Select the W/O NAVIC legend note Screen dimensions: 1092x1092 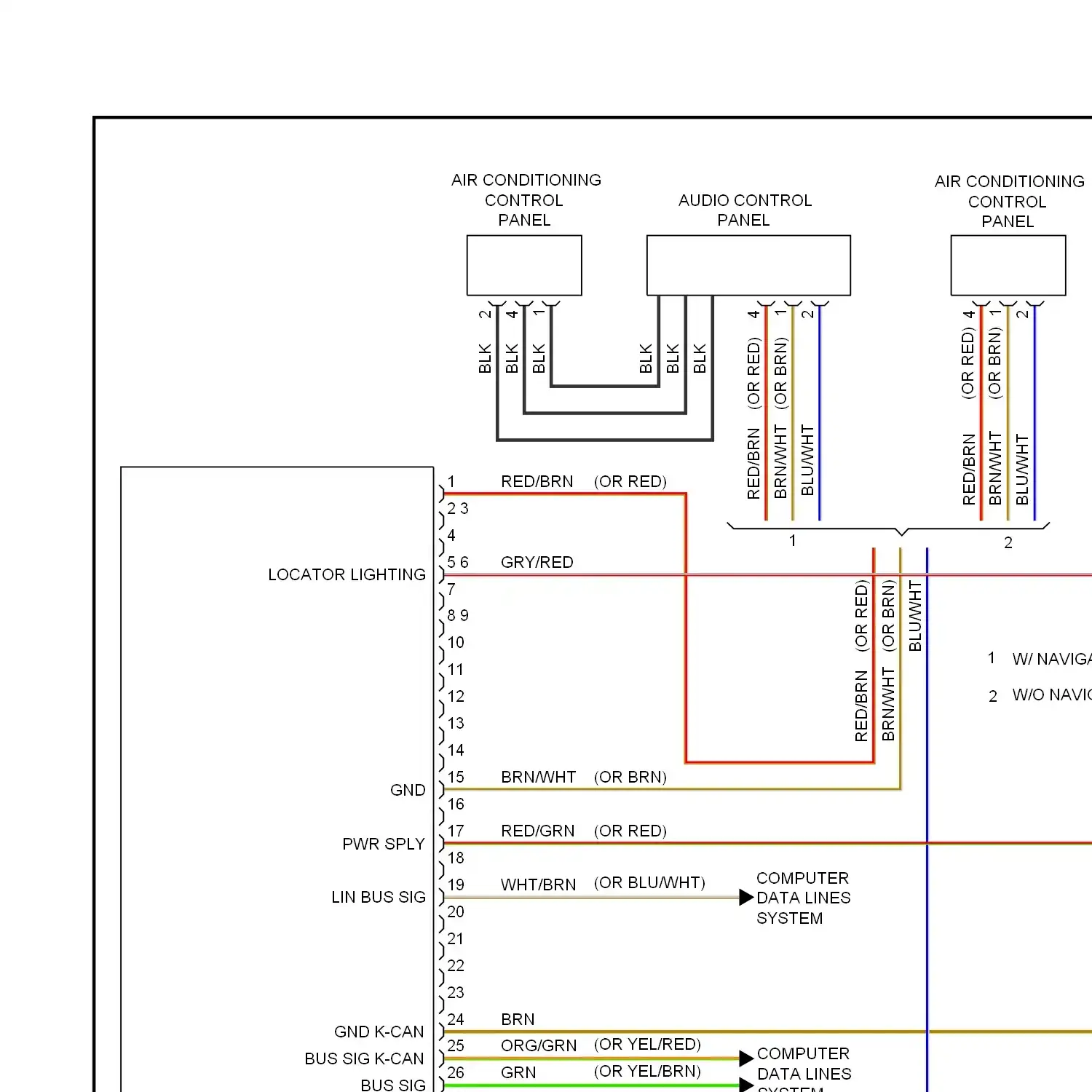pyautogui.click(x=1051, y=695)
